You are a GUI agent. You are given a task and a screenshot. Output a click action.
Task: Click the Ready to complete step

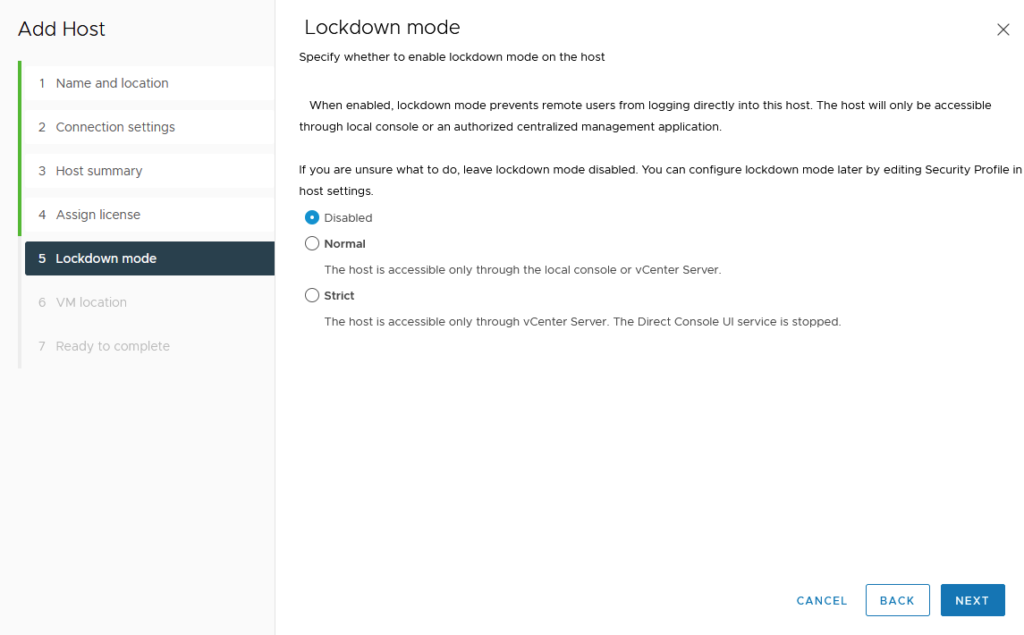[x=112, y=346]
